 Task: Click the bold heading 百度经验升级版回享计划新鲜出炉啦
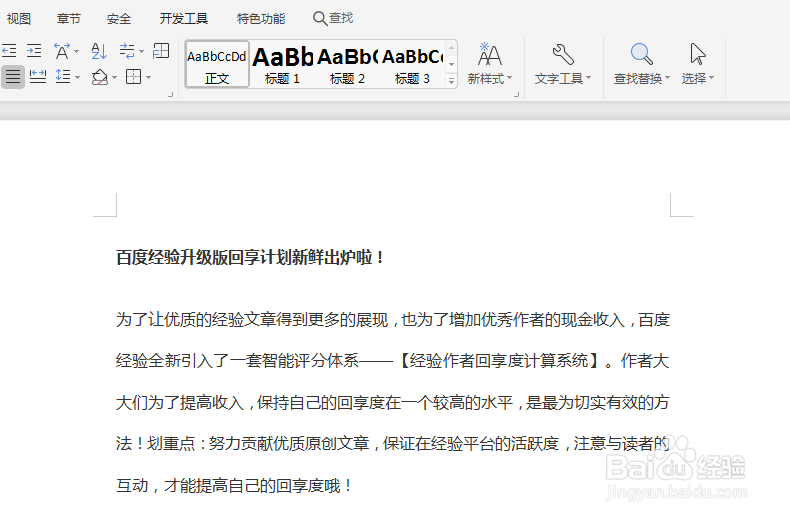[x=250, y=257]
